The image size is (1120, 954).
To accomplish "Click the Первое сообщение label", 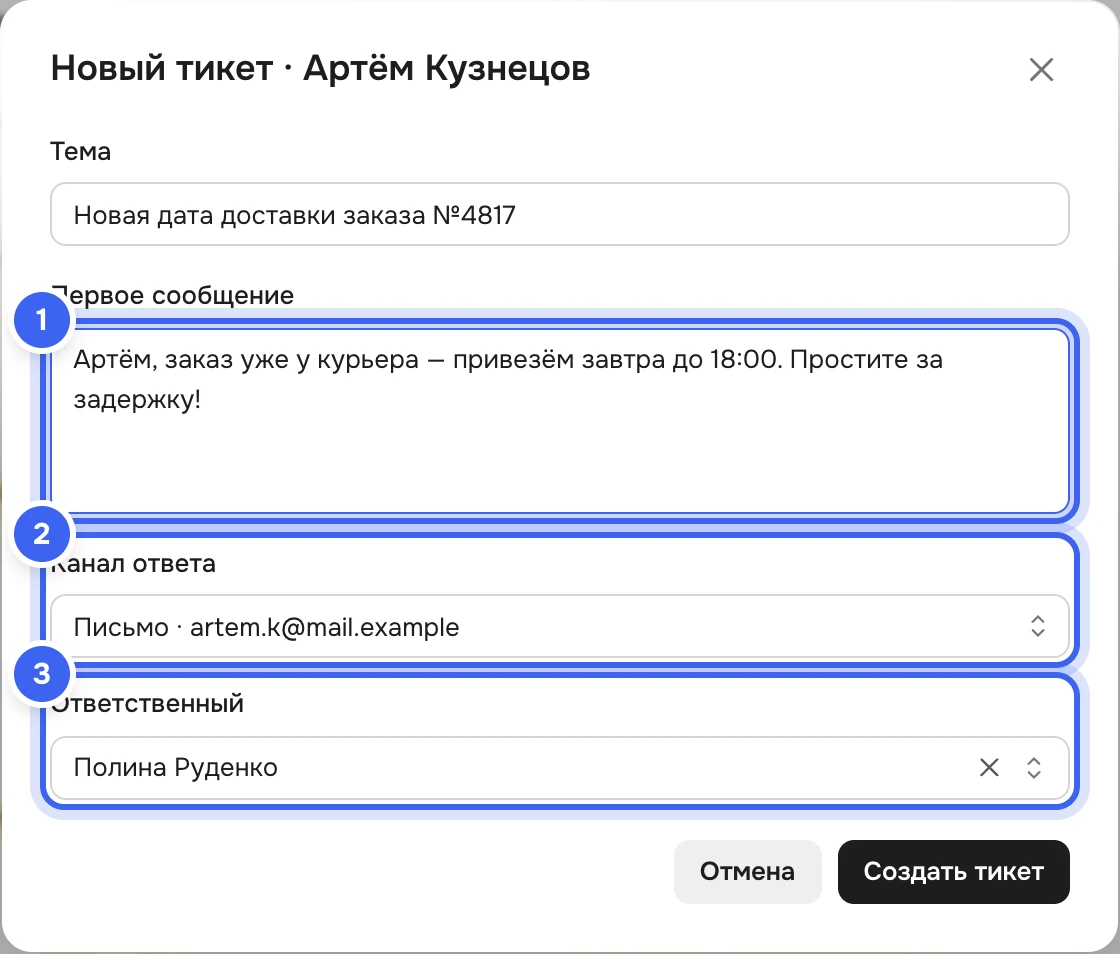I will [172, 295].
